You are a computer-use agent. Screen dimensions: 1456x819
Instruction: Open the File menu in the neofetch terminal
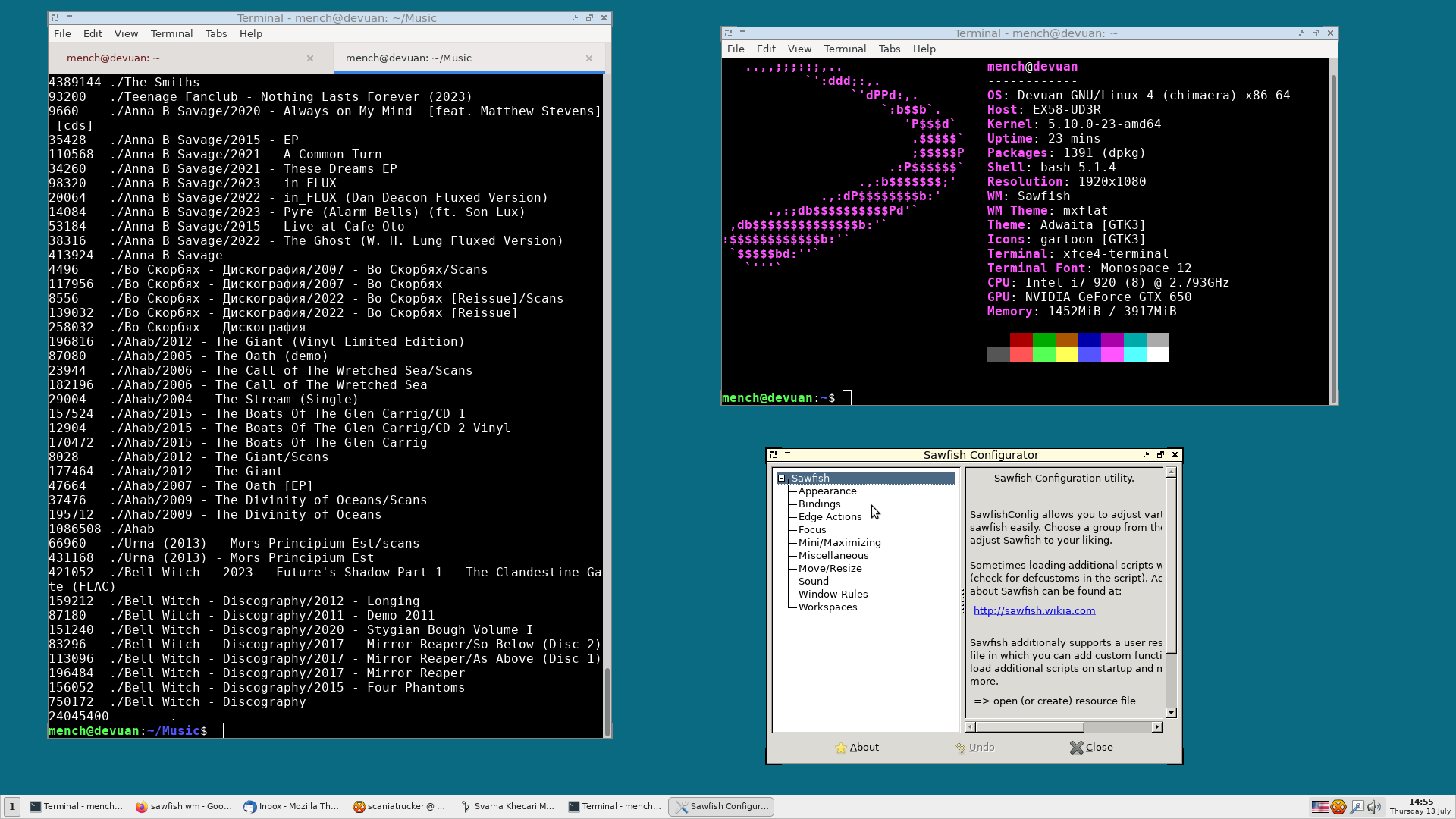[x=736, y=49]
